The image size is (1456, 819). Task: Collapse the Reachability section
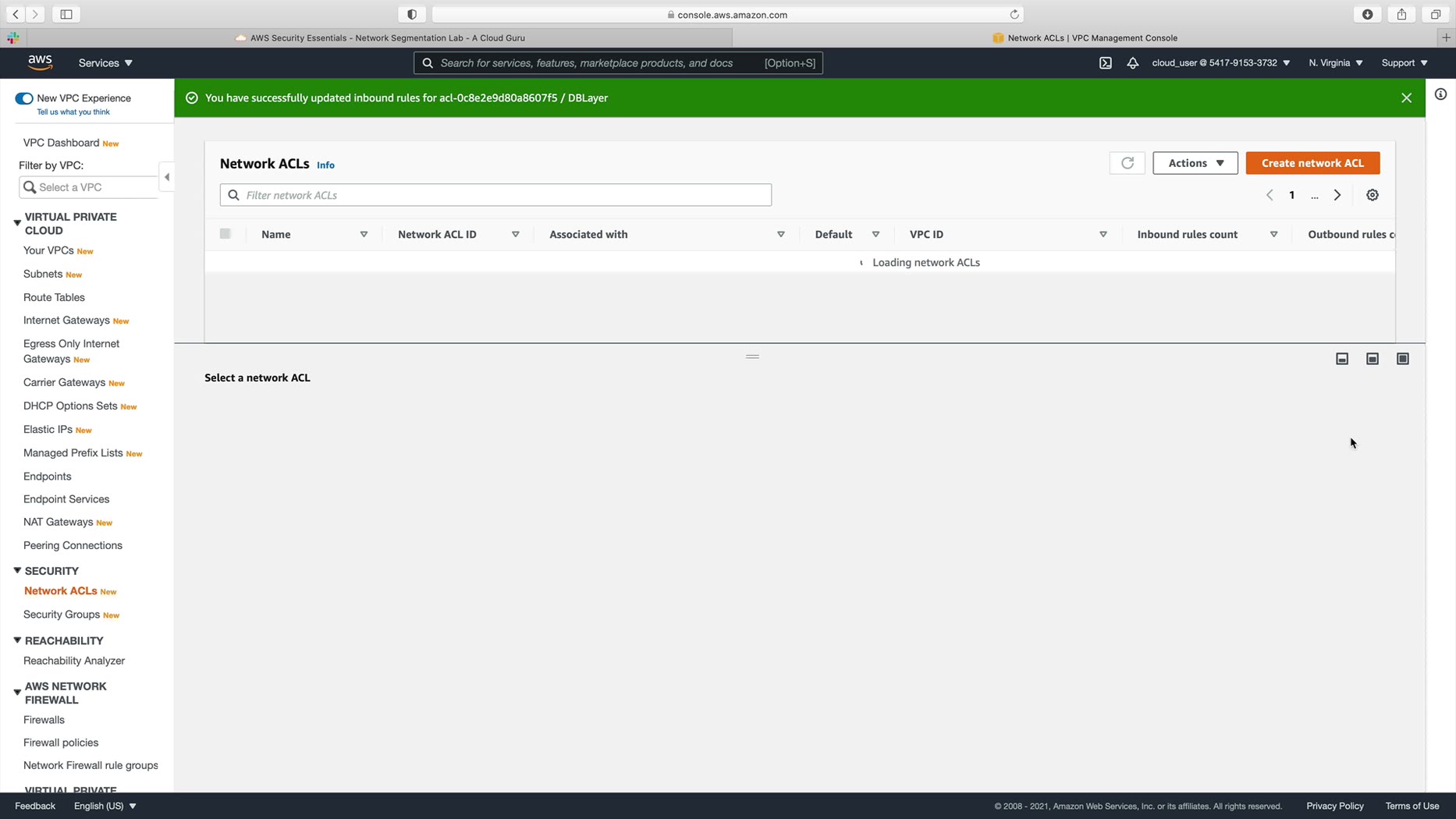click(17, 640)
